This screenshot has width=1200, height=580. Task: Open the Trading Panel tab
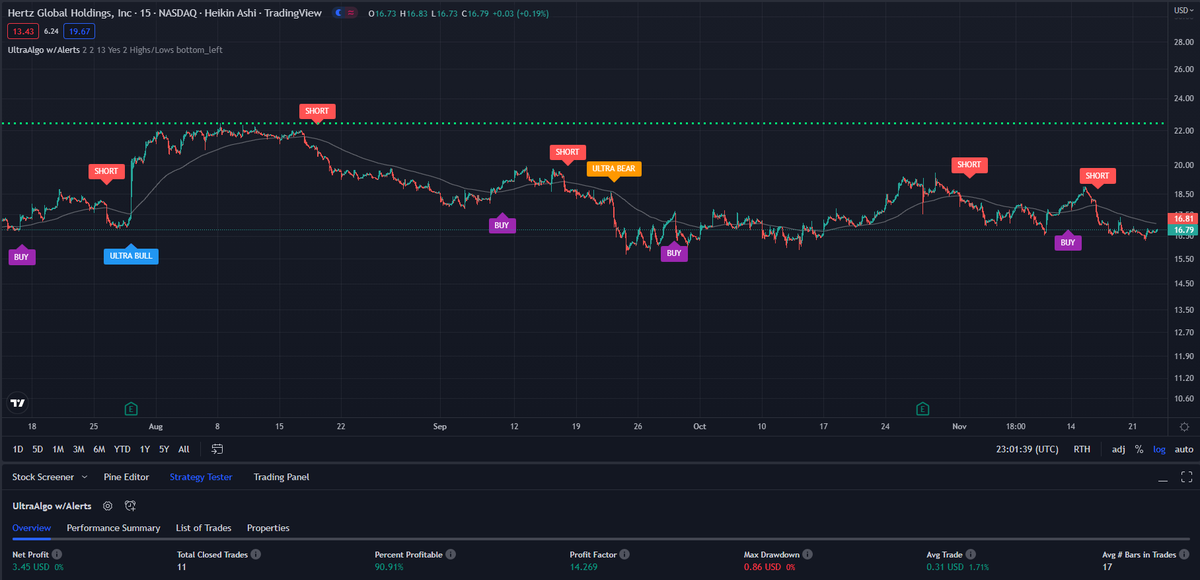(281, 477)
